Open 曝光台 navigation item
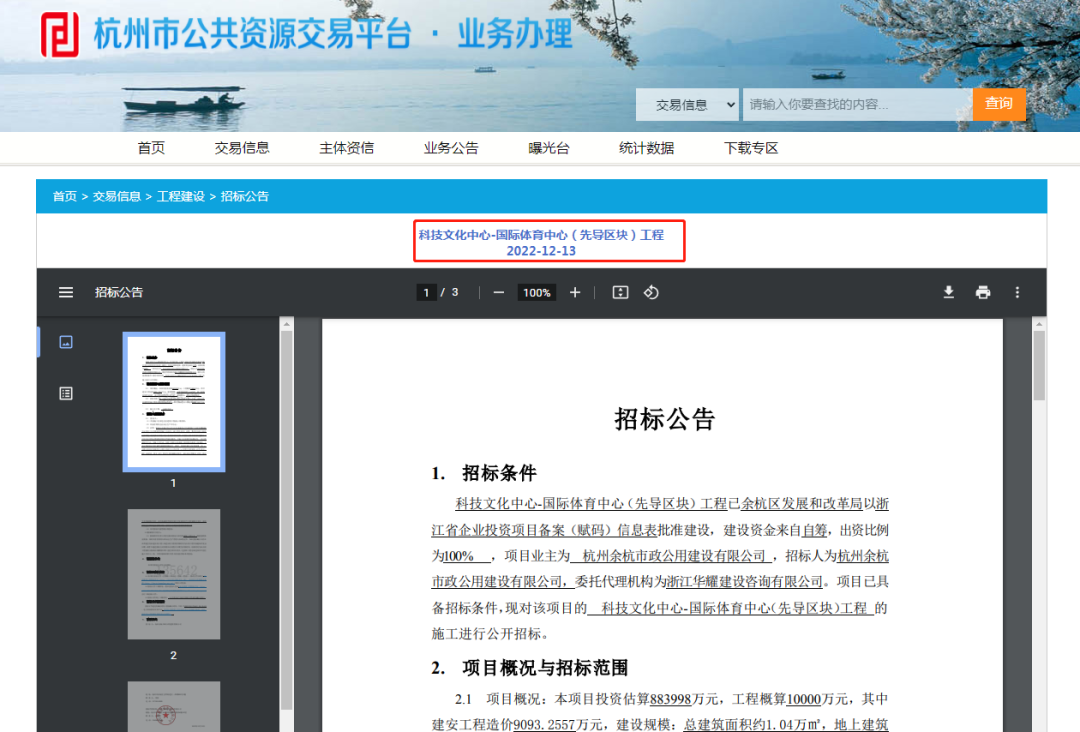1080x732 pixels. [549, 148]
